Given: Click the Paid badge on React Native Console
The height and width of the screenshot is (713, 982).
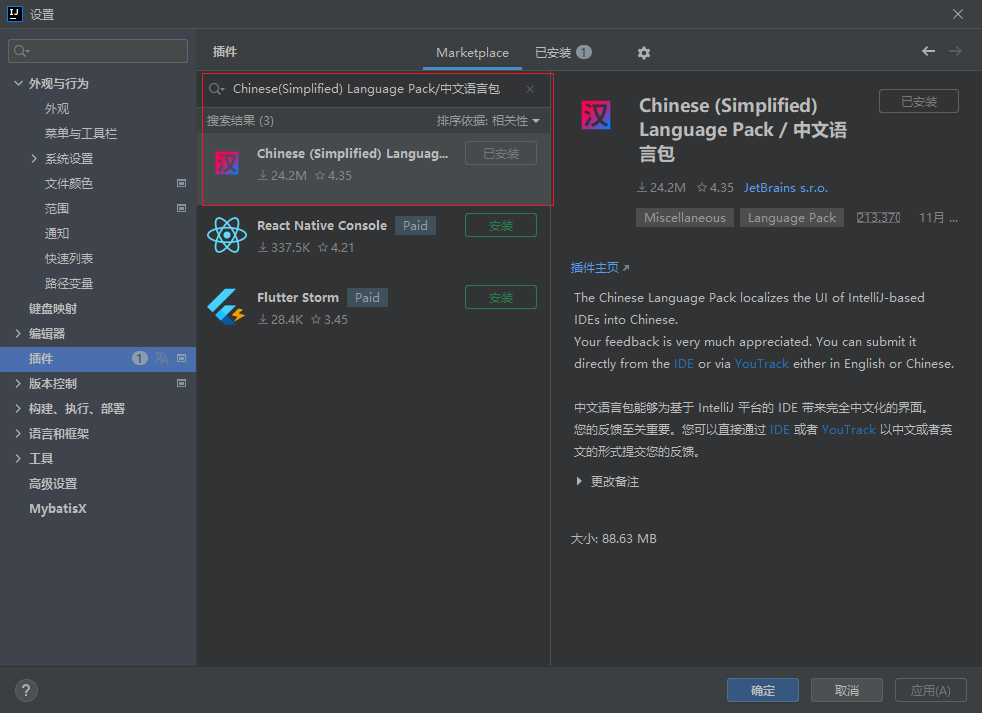Looking at the screenshot, I should (x=415, y=226).
